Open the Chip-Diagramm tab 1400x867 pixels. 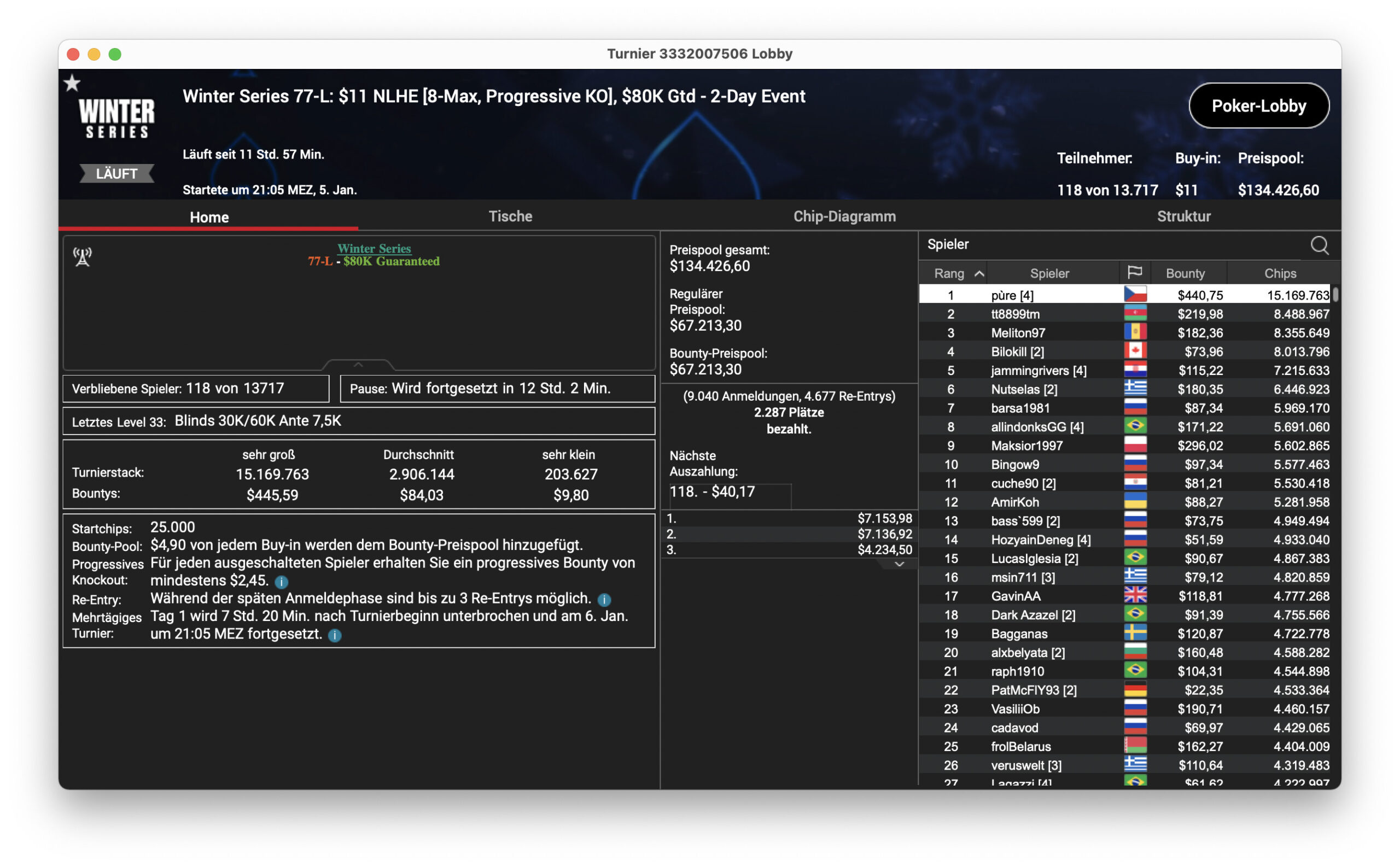(x=844, y=216)
